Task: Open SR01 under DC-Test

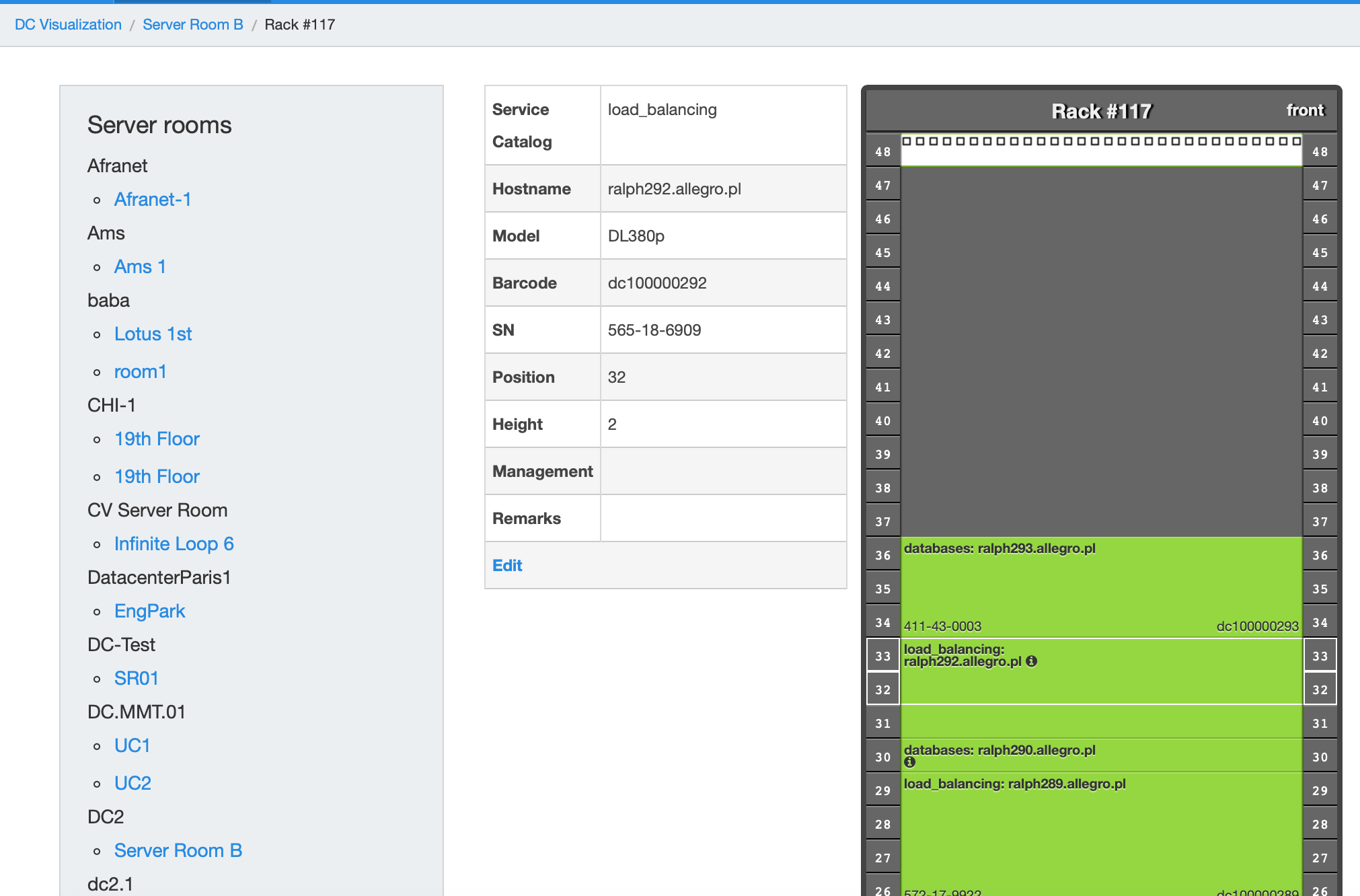Action: 136,678
